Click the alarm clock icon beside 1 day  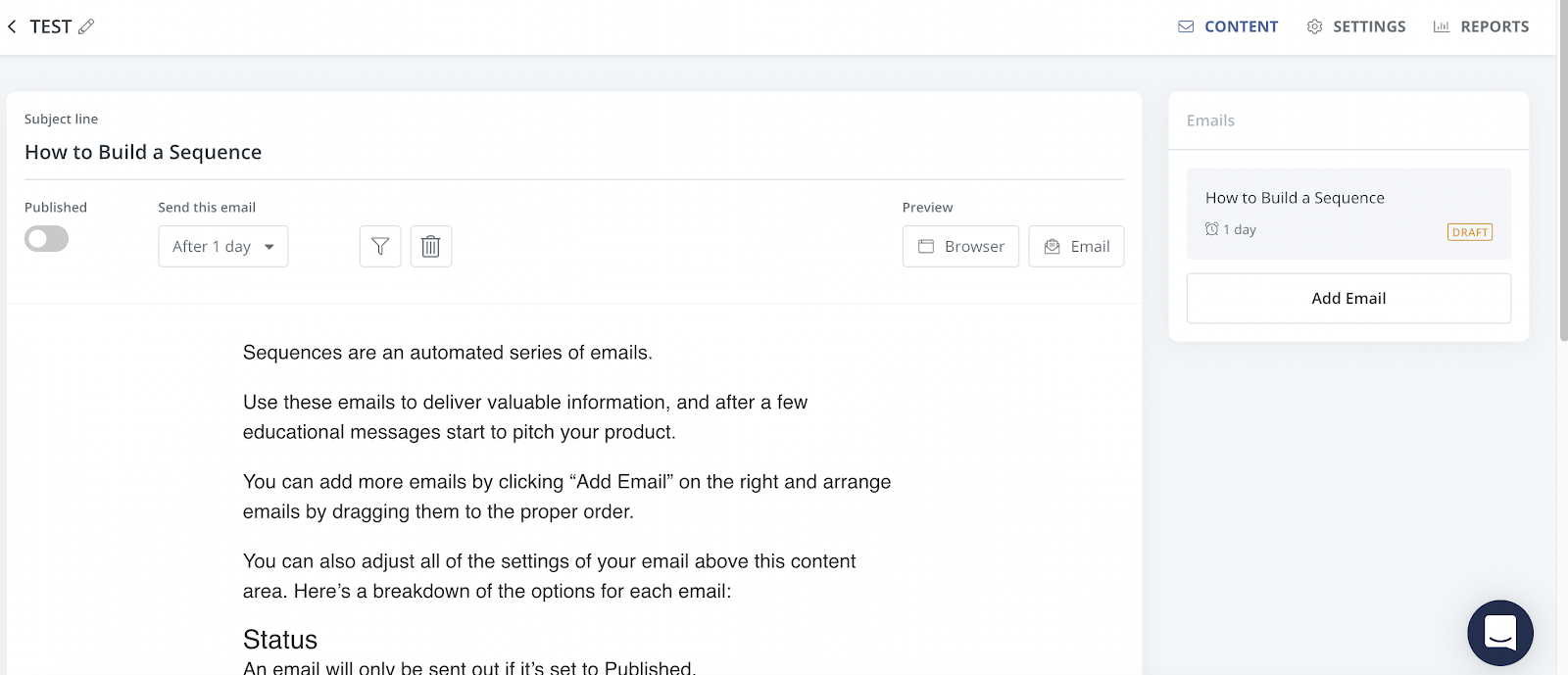[1212, 229]
